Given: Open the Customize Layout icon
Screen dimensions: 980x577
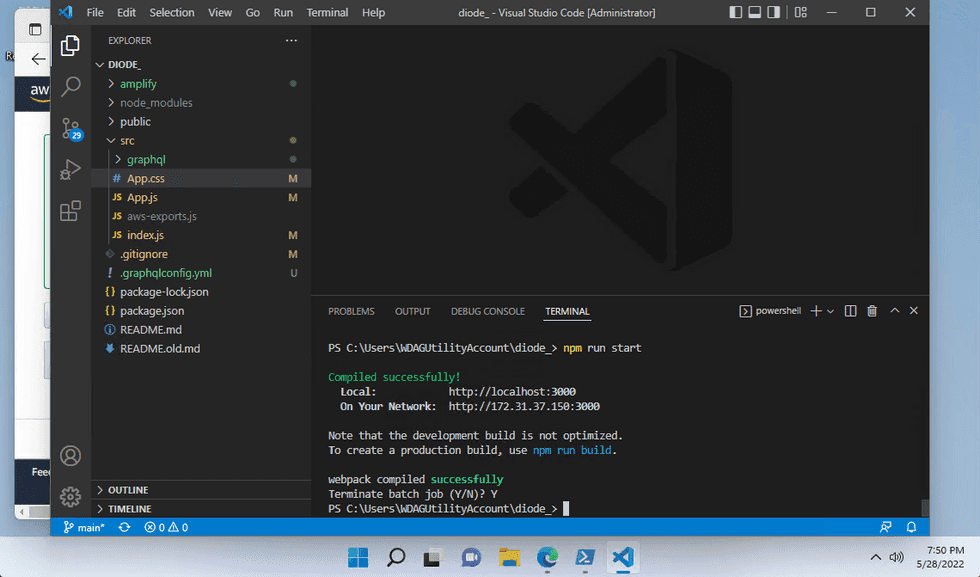Looking at the screenshot, I should [x=801, y=13].
